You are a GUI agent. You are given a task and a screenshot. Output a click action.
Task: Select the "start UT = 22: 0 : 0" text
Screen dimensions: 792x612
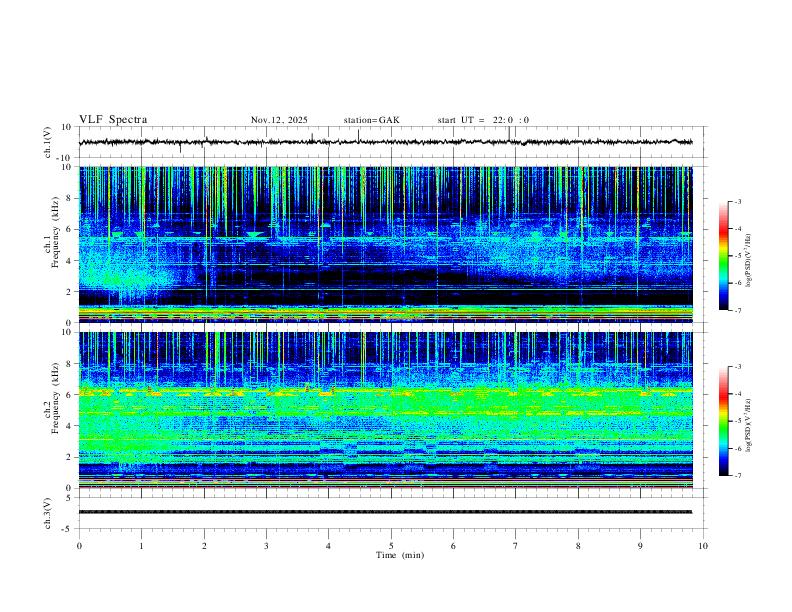coord(483,120)
